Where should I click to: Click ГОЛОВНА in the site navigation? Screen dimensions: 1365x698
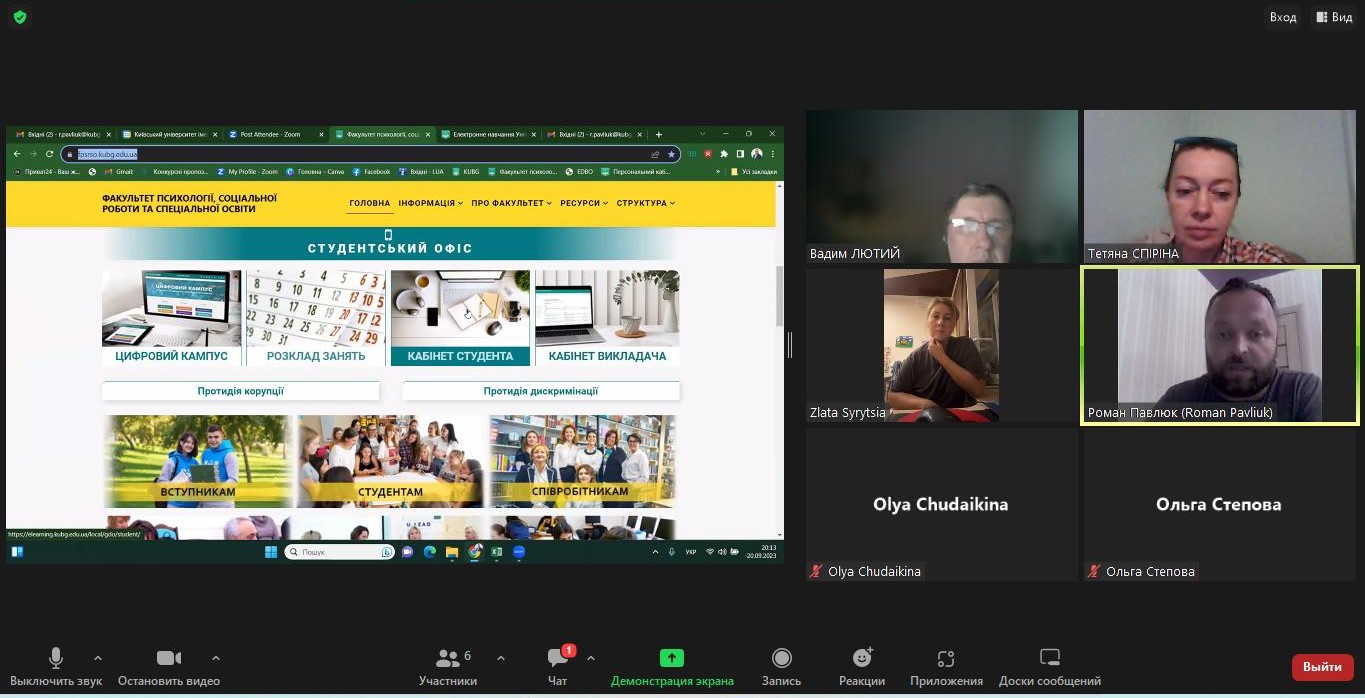tap(370, 203)
